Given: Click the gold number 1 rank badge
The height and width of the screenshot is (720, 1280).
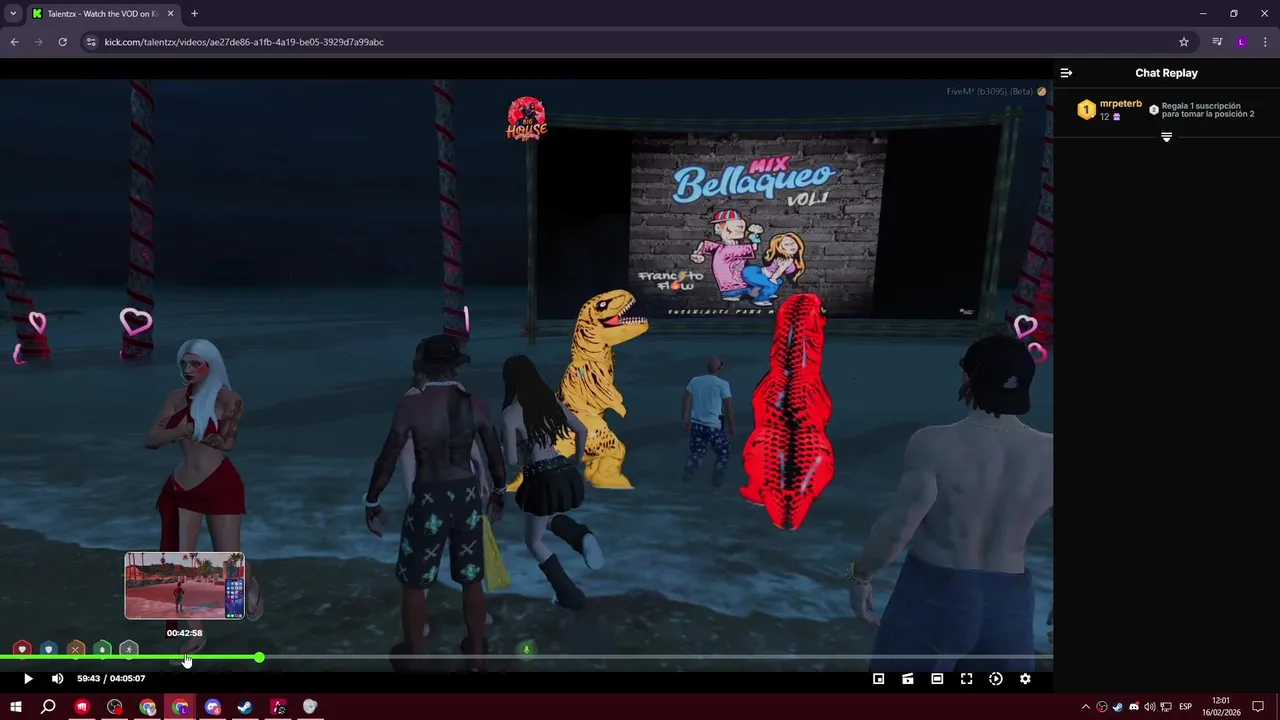Looking at the screenshot, I should click(x=1086, y=110).
